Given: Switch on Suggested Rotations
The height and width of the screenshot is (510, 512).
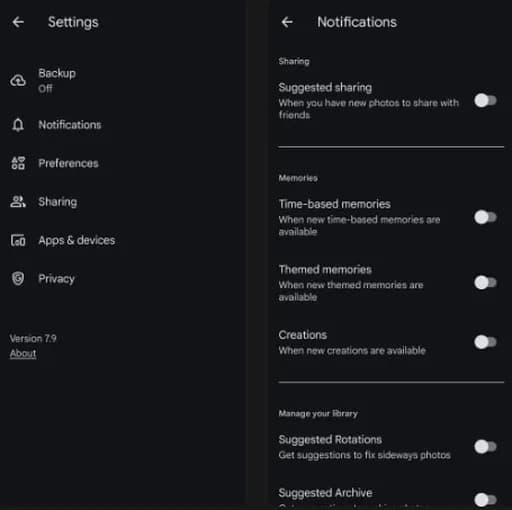Looking at the screenshot, I should point(485,447).
